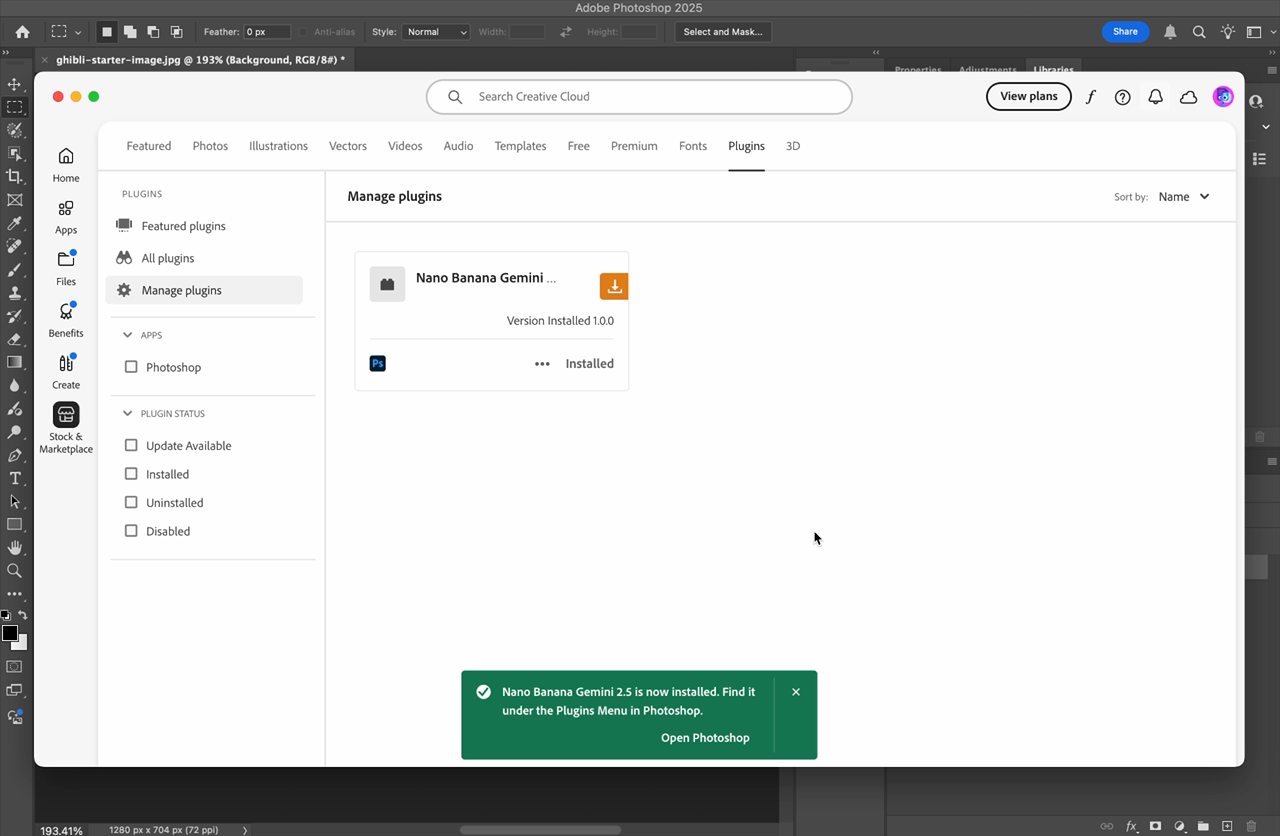Open Creative Cloud help icon
The height and width of the screenshot is (836, 1280).
coord(1123,97)
